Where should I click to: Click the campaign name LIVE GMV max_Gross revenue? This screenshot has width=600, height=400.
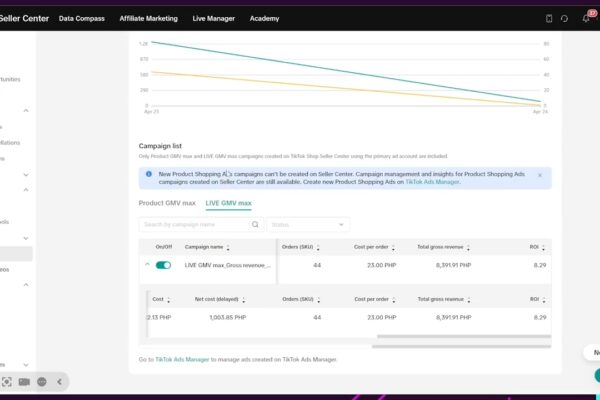coord(228,265)
